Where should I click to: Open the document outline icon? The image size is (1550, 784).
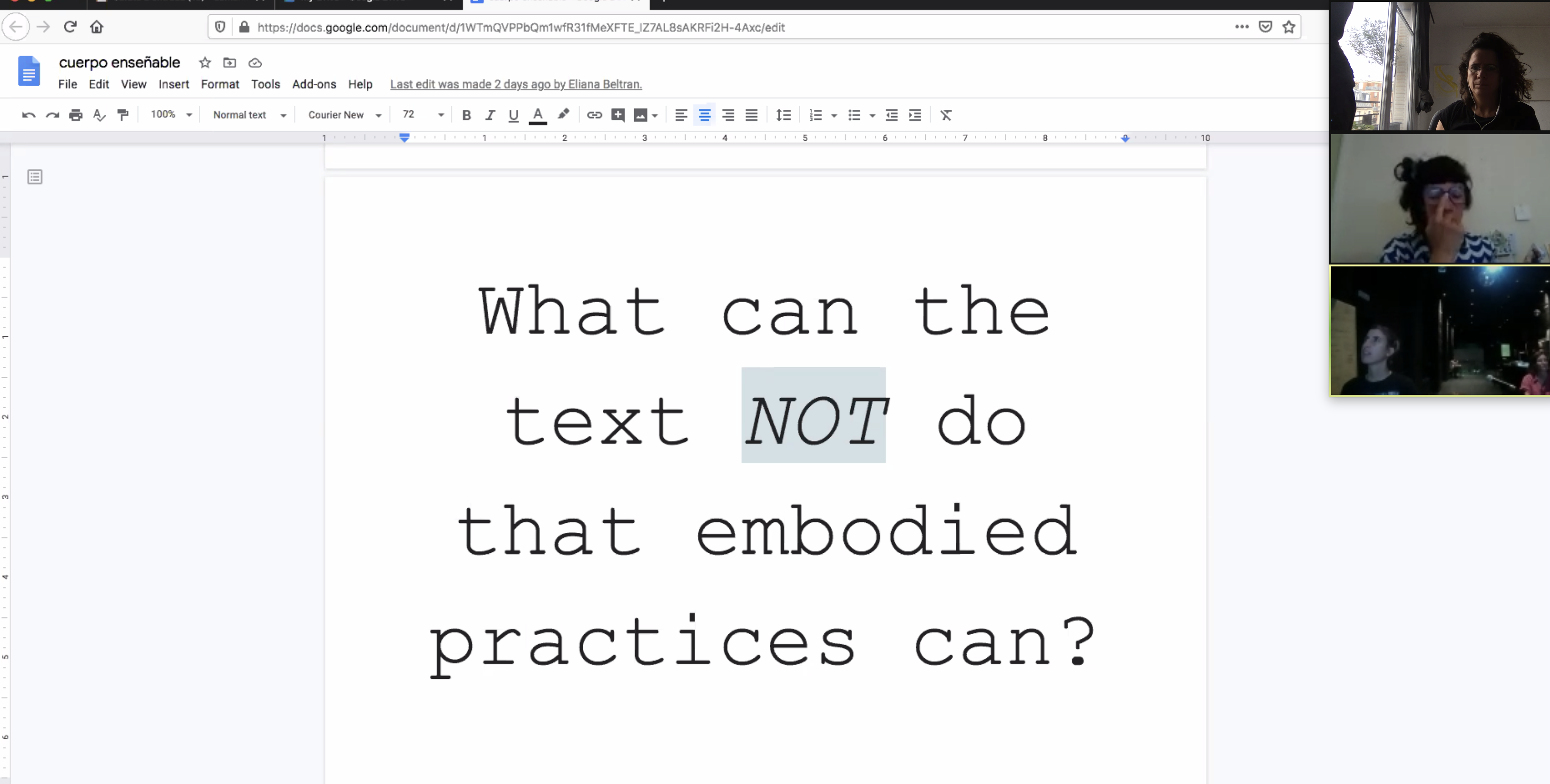[x=35, y=177]
